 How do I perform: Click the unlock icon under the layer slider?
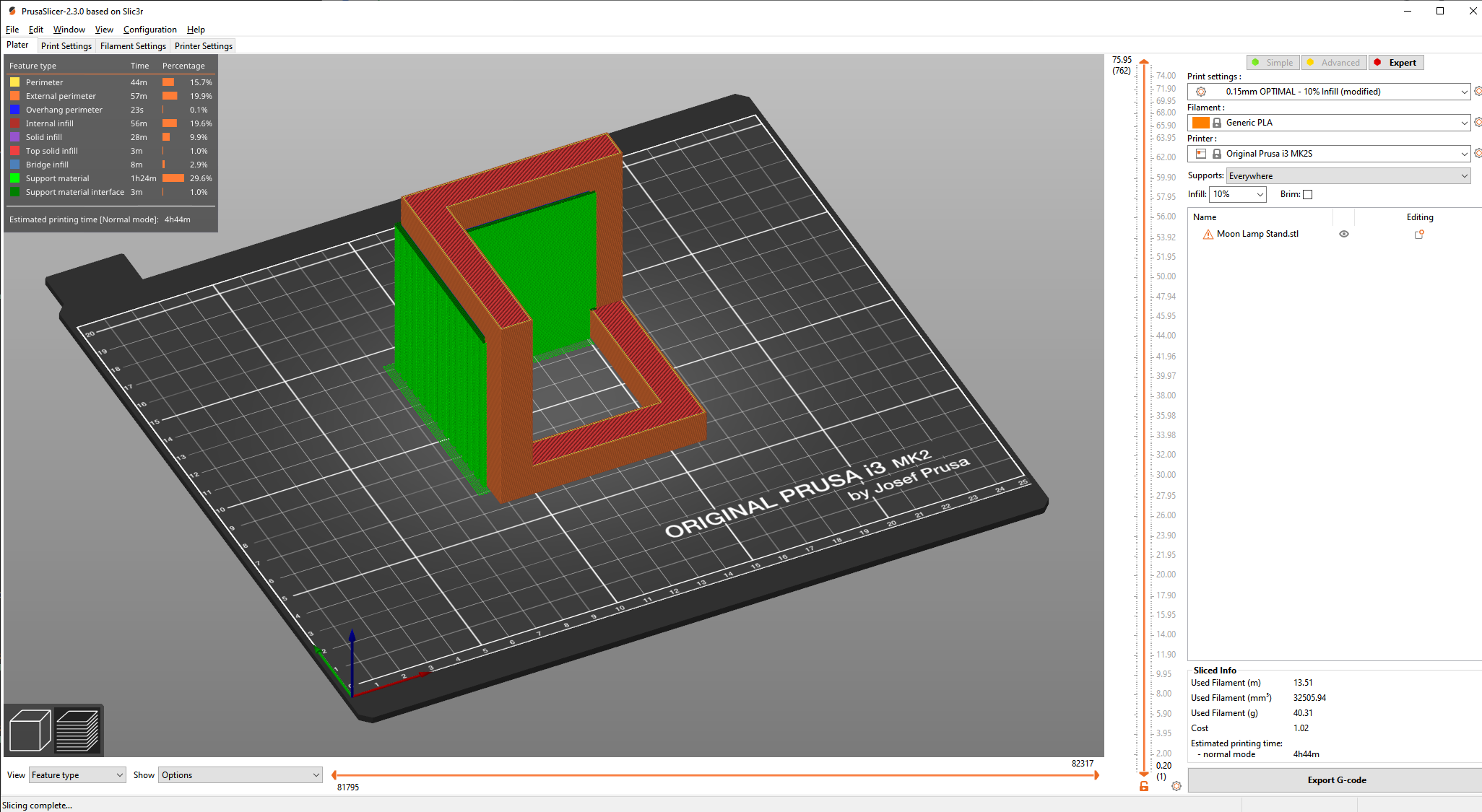click(1144, 786)
